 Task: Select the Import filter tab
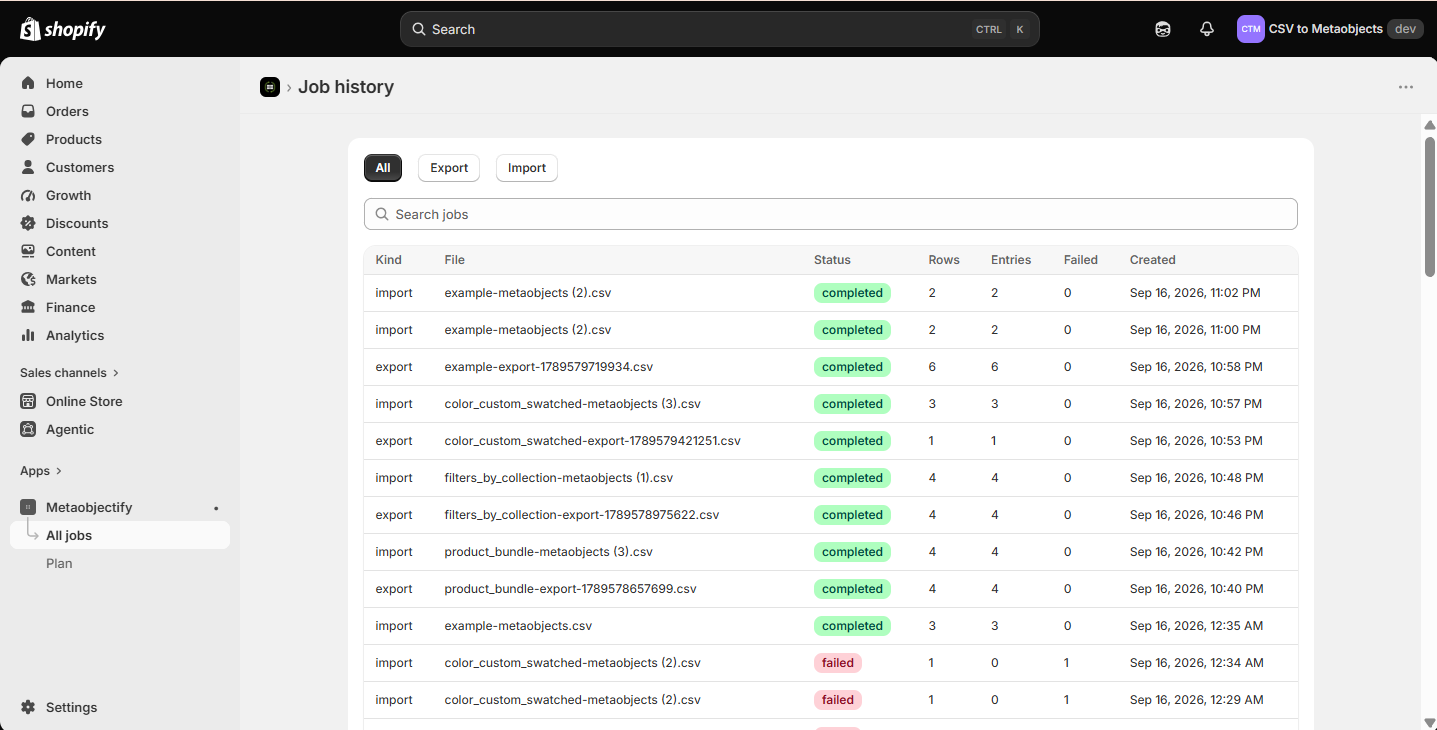pyautogui.click(x=527, y=168)
